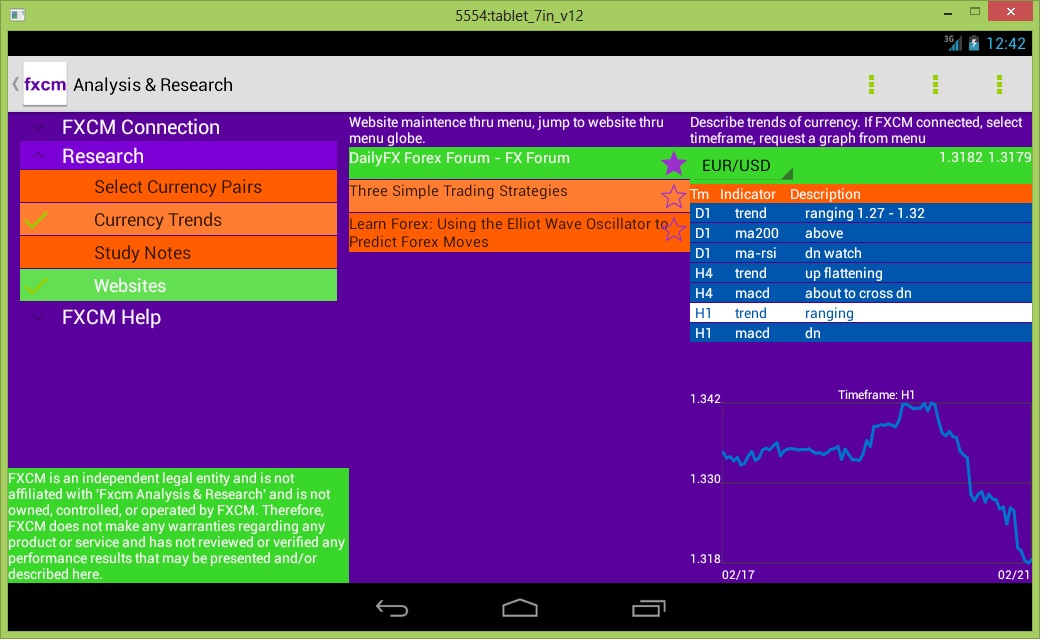Screen dimensions: 1041x640
Task: Go back using the arrow beside fxcm logo
Action: point(15,84)
